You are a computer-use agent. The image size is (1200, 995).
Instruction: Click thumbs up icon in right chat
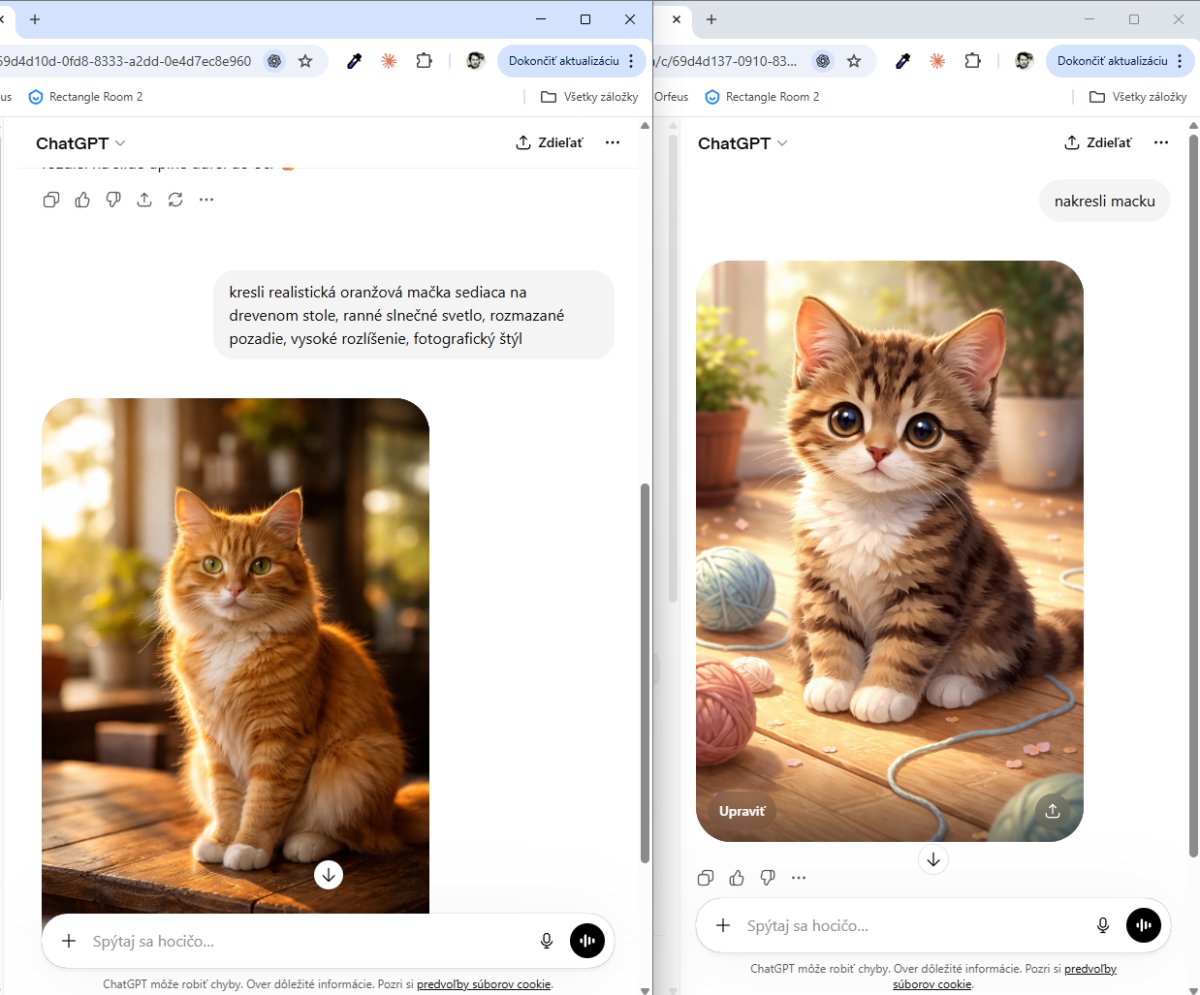737,878
